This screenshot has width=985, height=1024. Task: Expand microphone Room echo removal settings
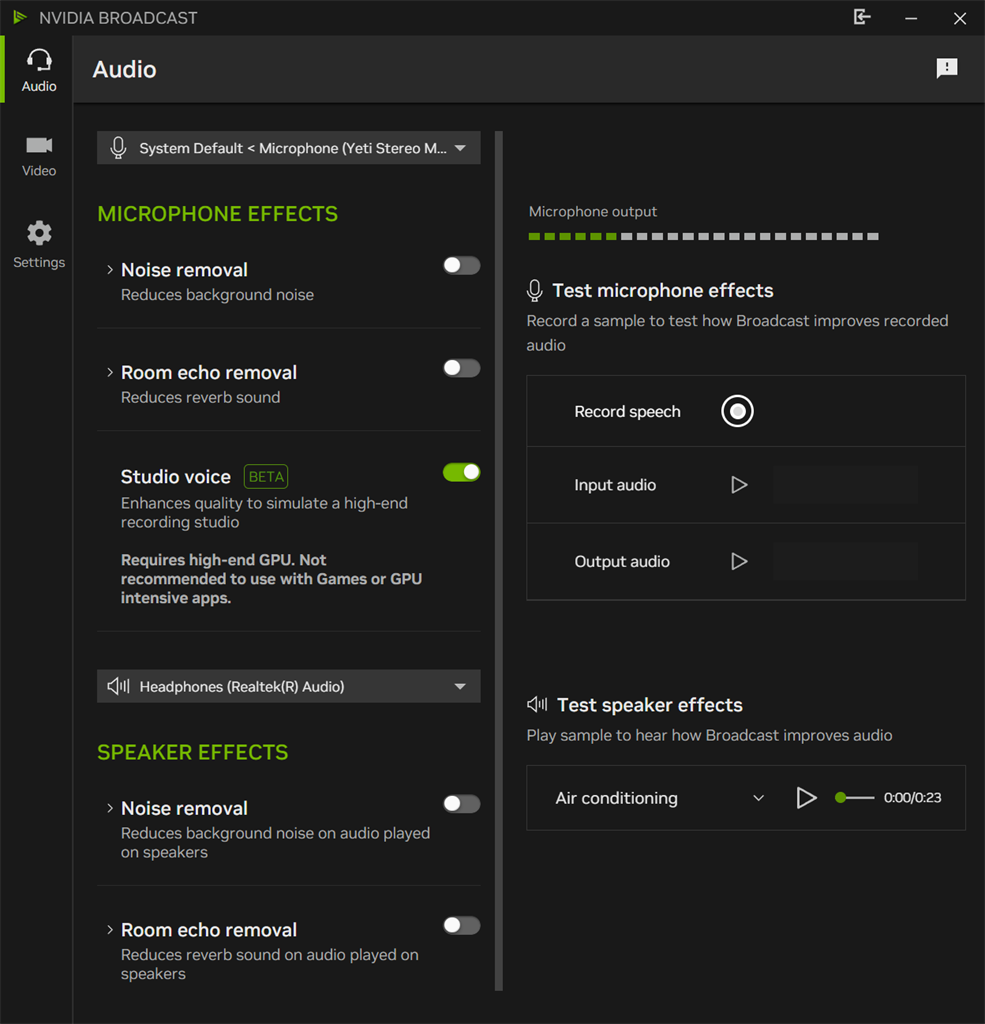110,373
